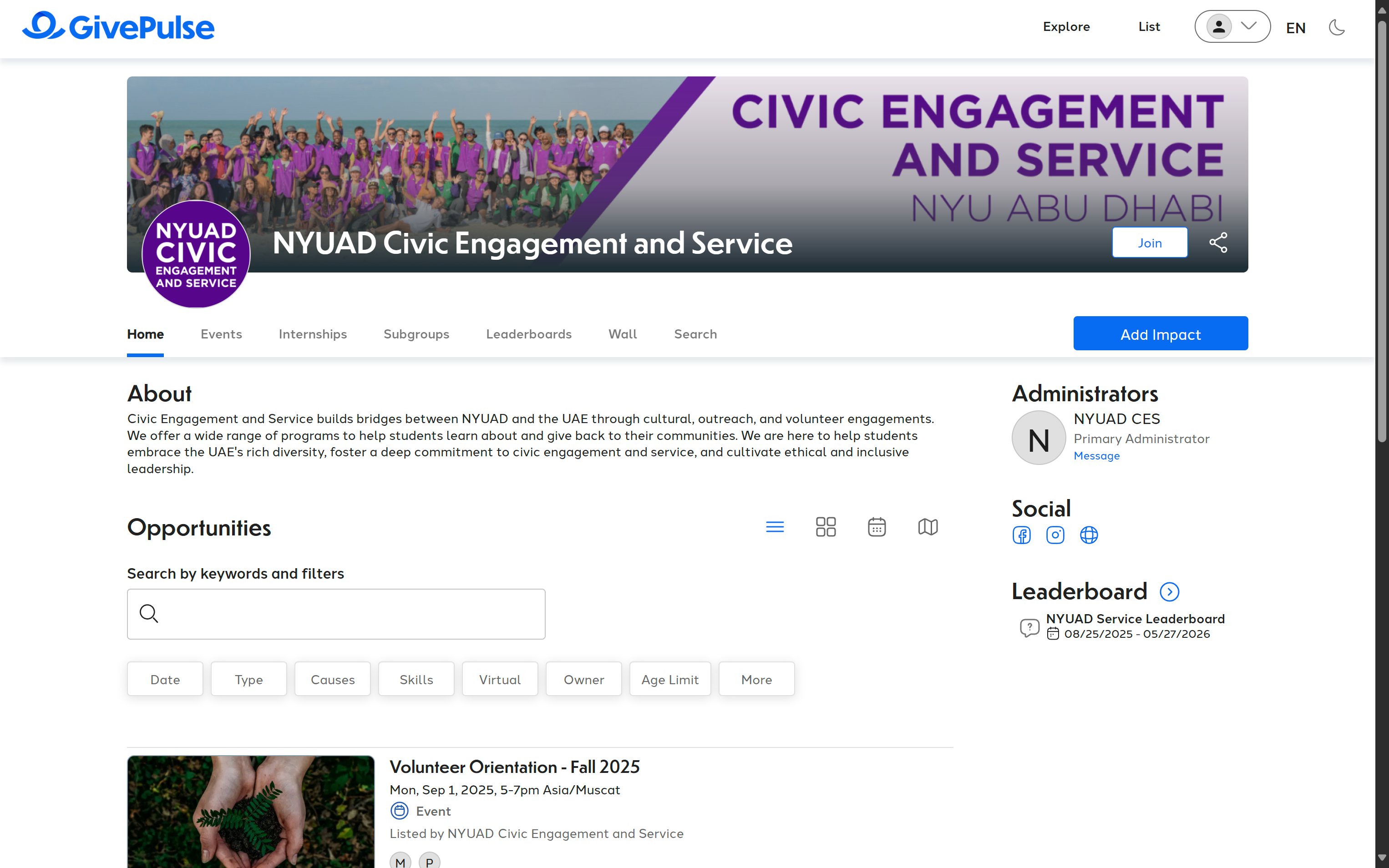Click the Event type icon

[400, 811]
